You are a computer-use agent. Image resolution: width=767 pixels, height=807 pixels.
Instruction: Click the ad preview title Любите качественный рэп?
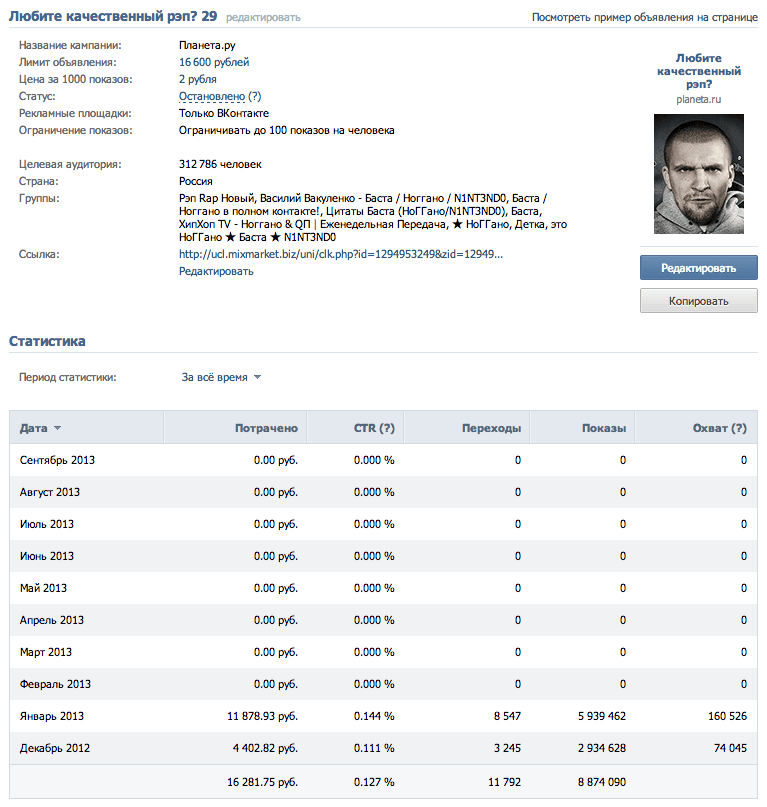(699, 71)
